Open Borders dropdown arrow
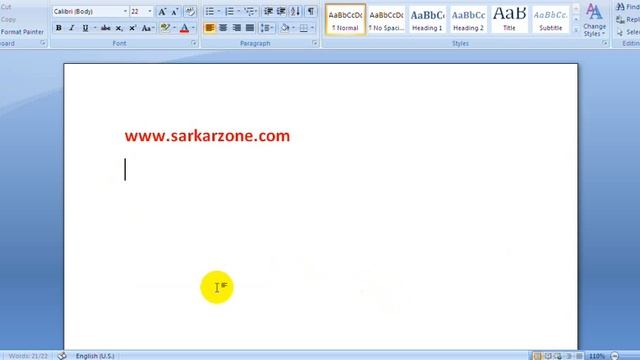Screen dimensions: 640x360 [x=312, y=28]
